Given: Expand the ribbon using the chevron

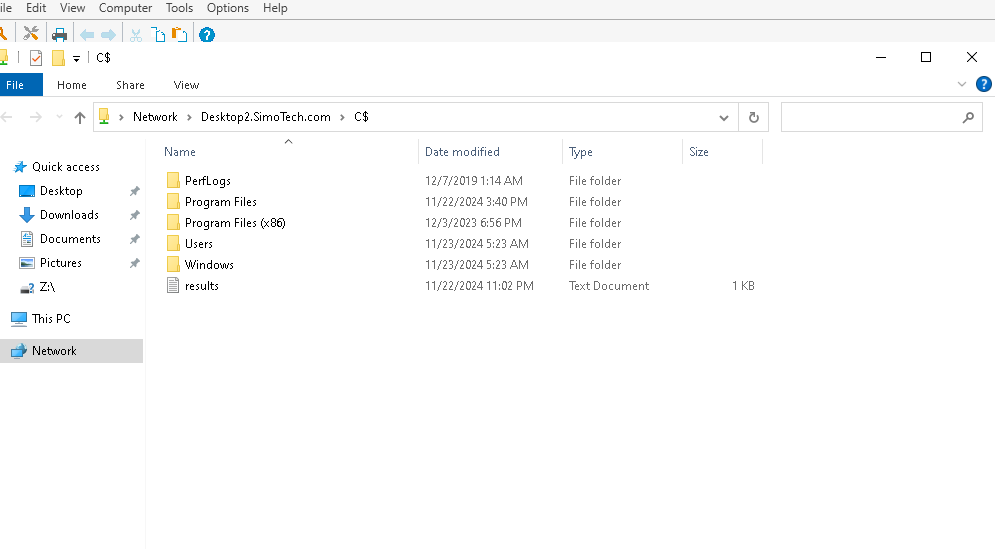Looking at the screenshot, I should [962, 85].
